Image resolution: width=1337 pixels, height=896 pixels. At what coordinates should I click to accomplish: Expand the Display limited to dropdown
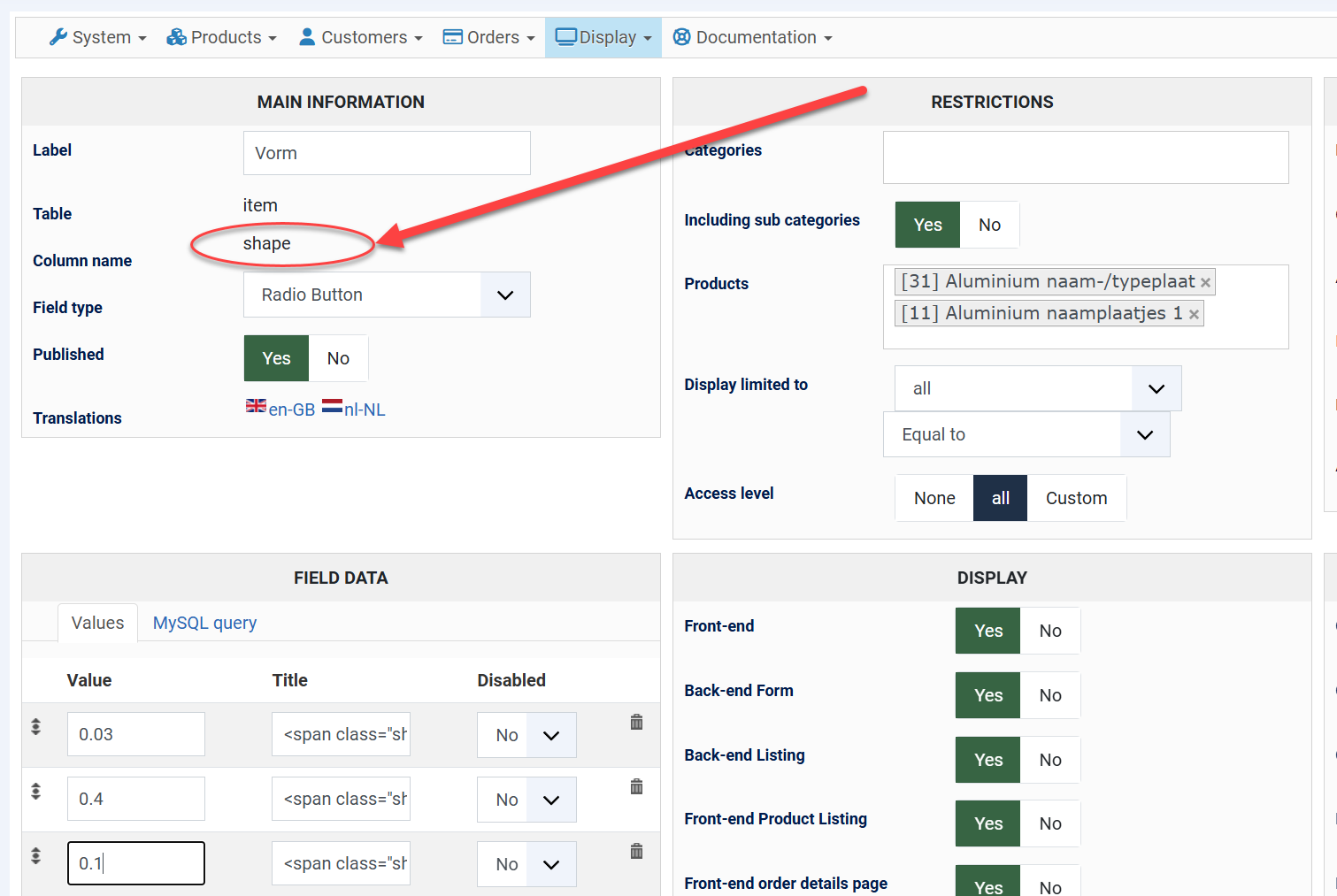pos(1037,388)
